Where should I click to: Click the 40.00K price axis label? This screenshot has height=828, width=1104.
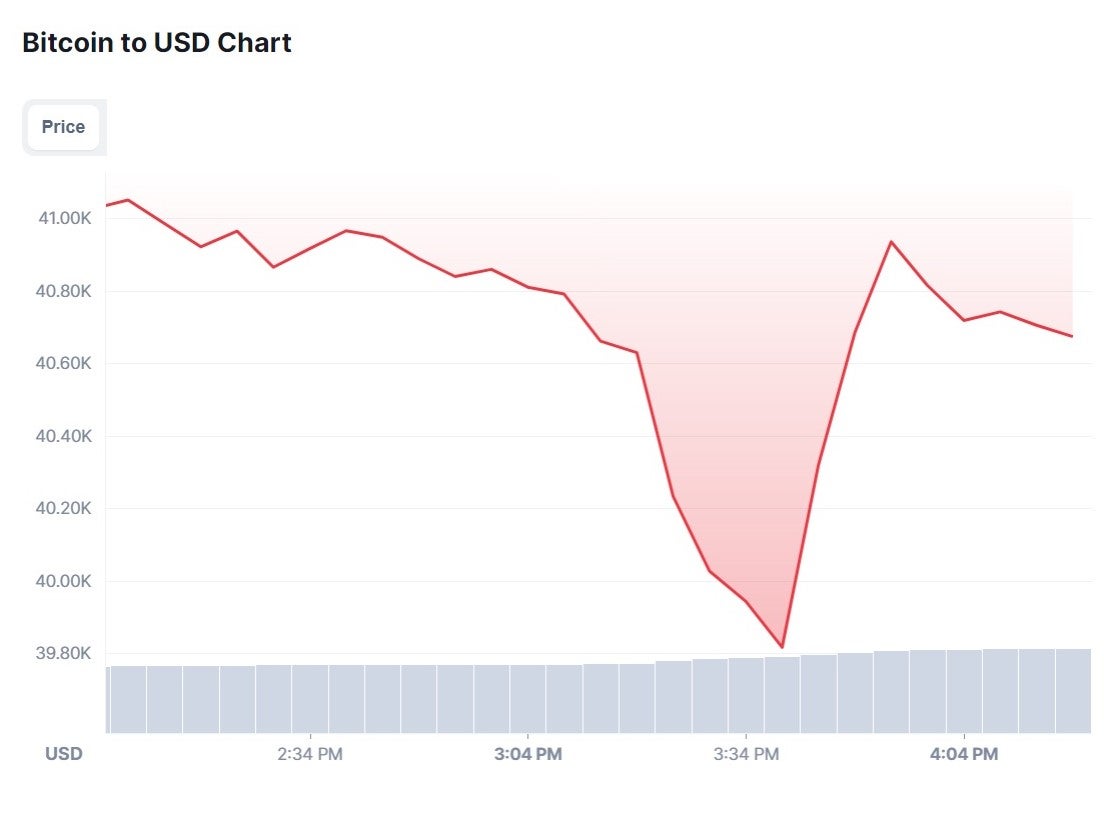pyautogui.click(x=64, y=581)
